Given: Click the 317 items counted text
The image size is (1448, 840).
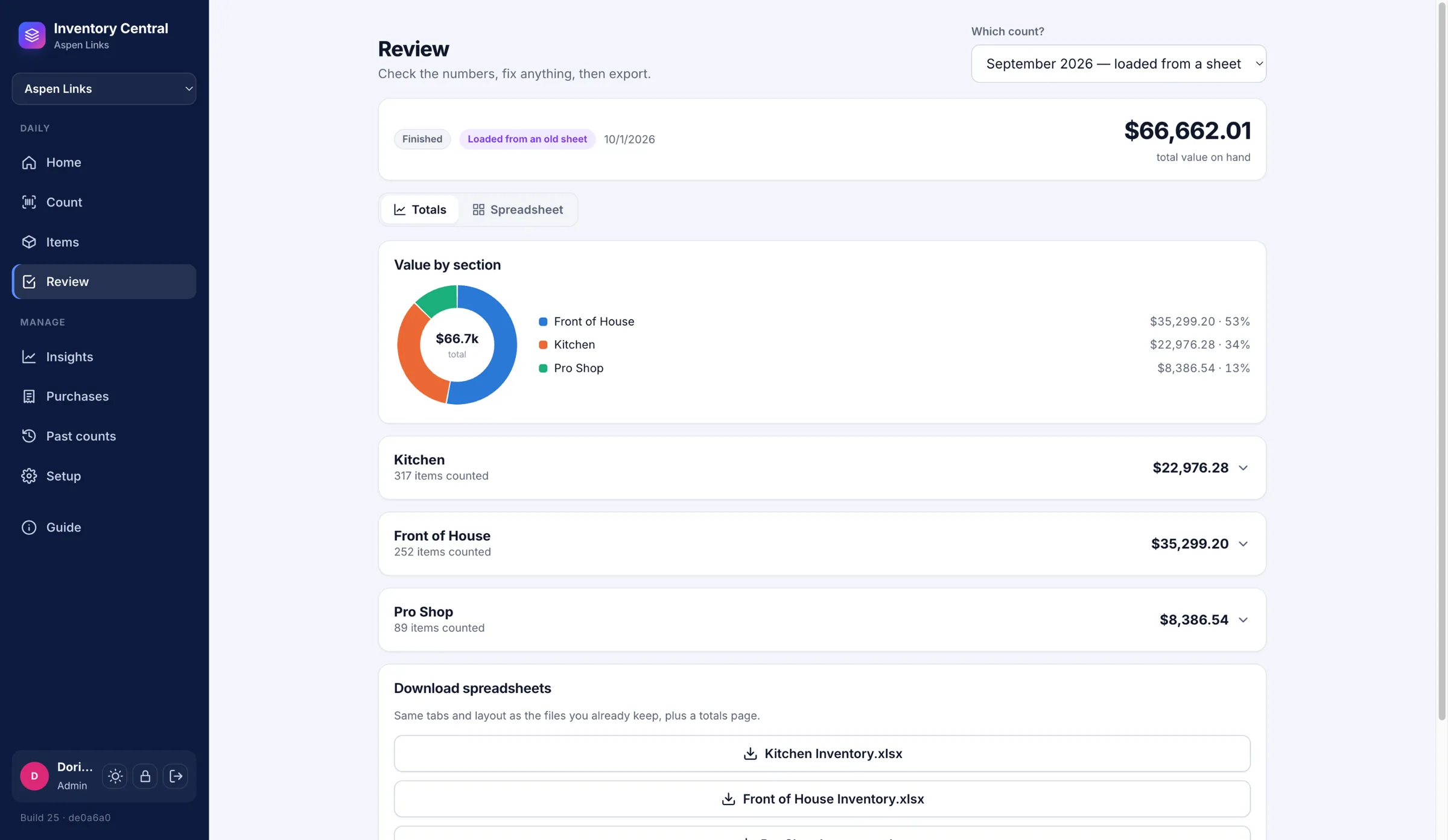Looking at the screenshot, I should (441, 476).
